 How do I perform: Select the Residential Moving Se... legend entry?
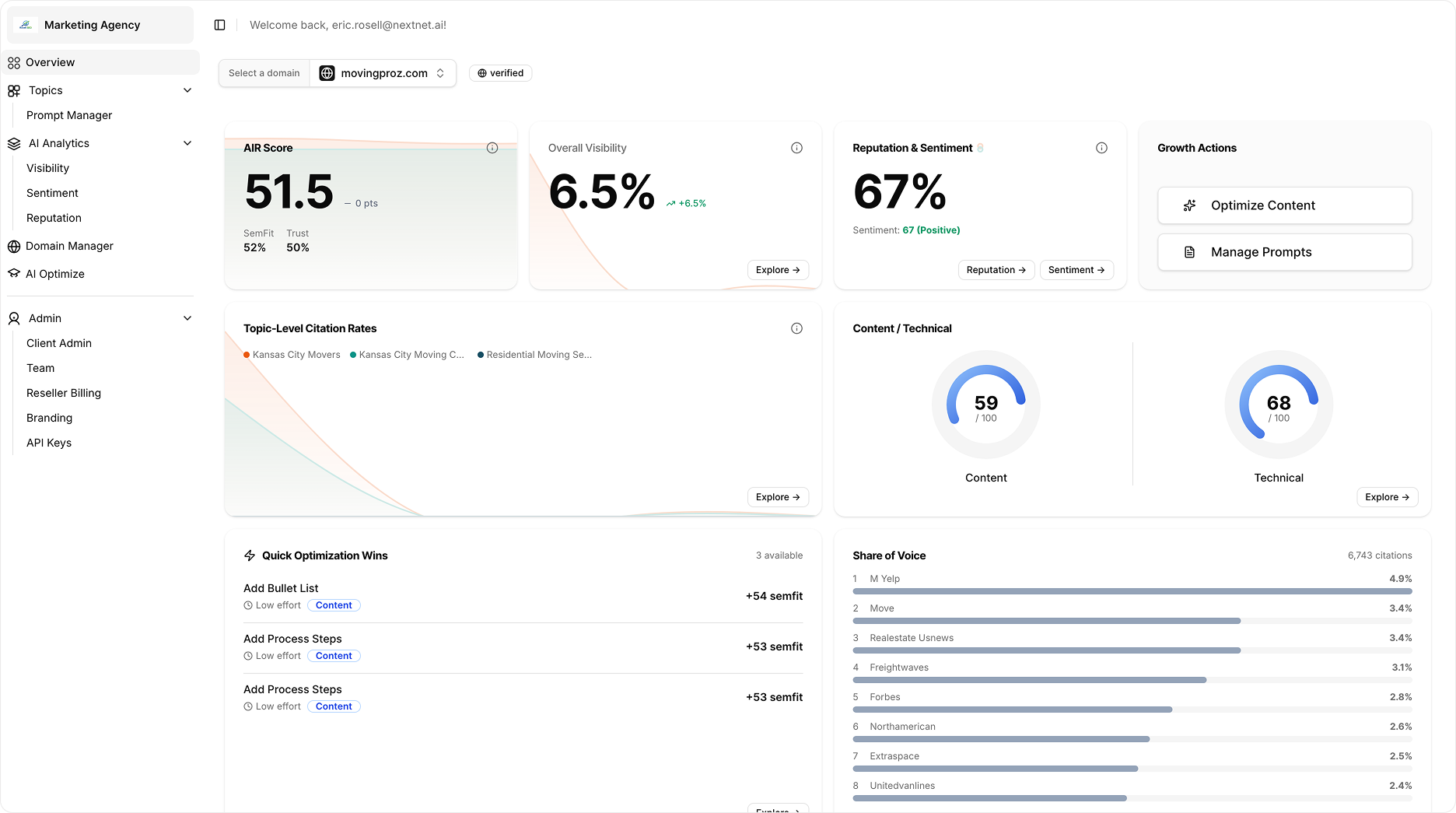[x=534, y=355]
